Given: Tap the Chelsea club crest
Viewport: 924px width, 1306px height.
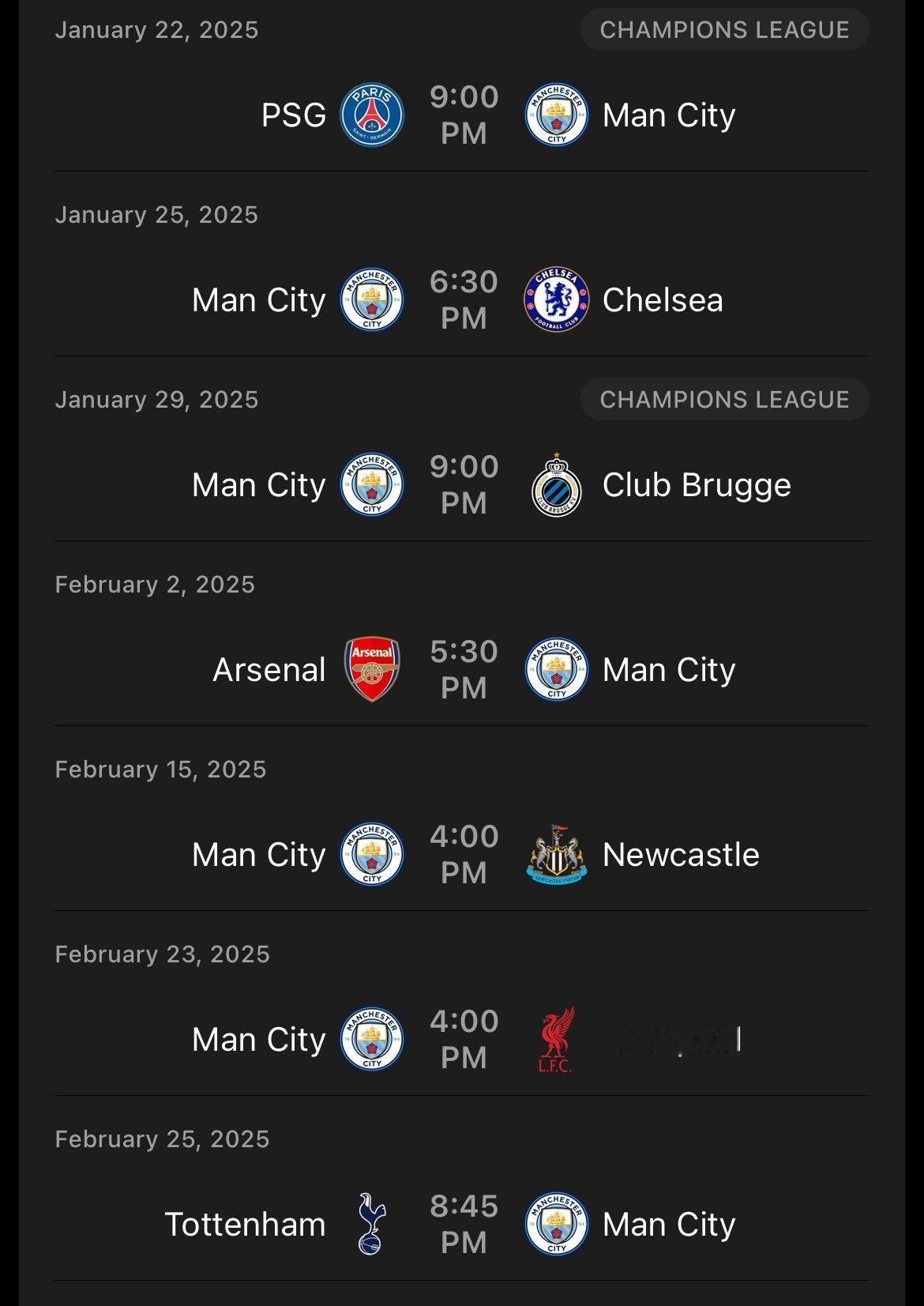Looking at the screenshot, I should point(557,300).
